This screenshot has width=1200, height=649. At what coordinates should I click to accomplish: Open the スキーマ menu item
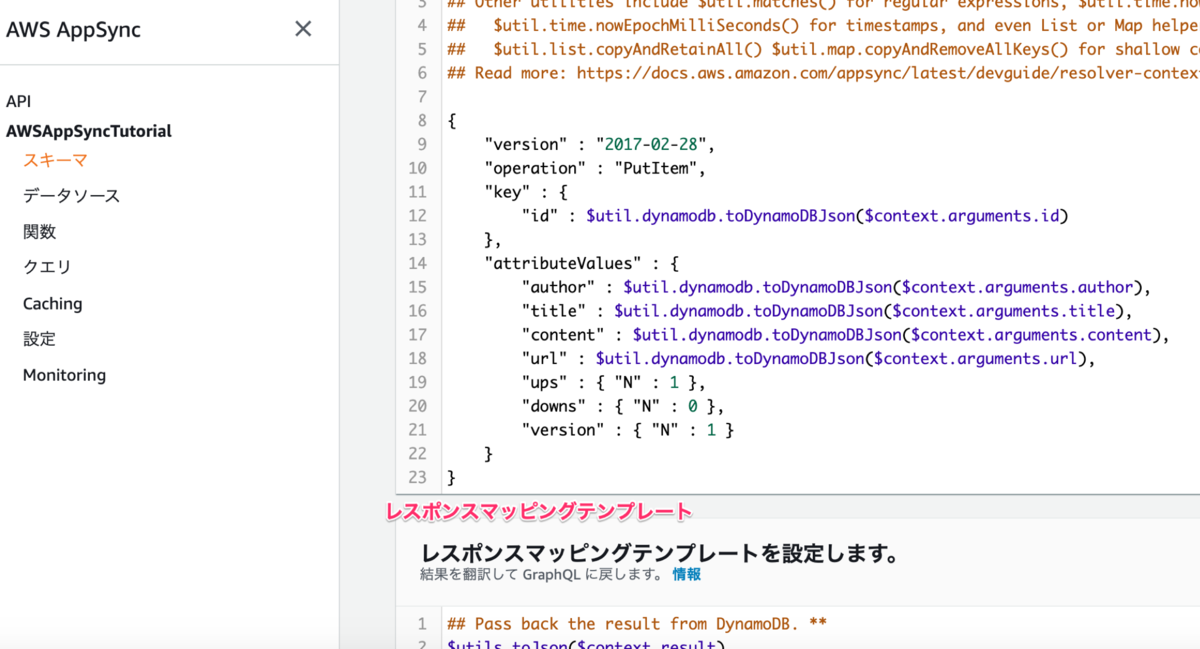(56, 160)
